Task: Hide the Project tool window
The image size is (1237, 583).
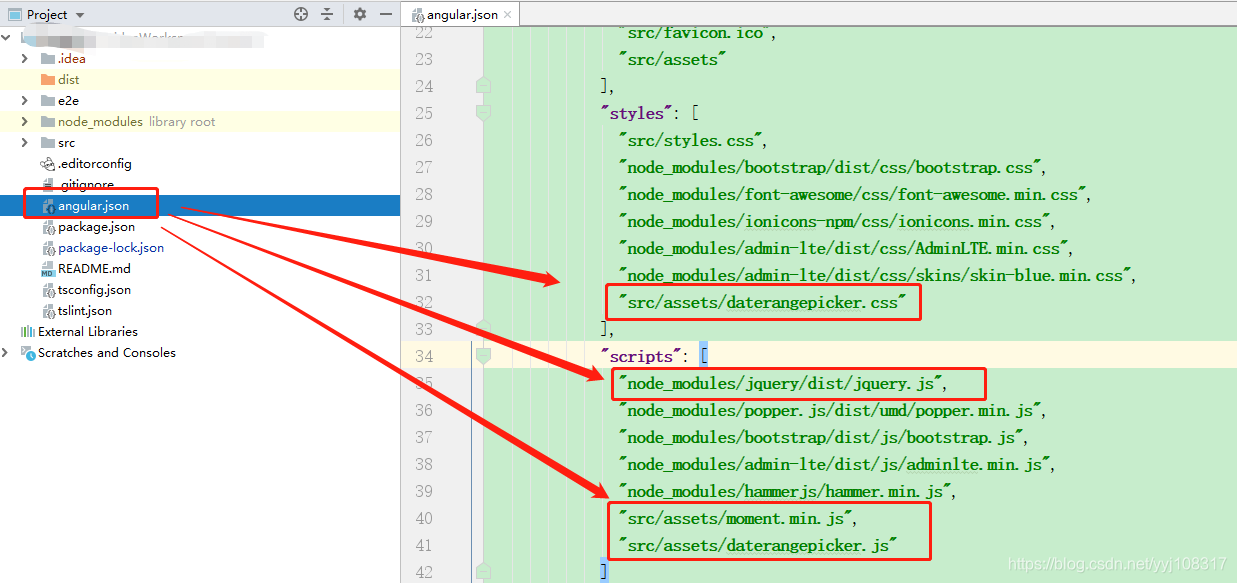Action: point(384,14)
